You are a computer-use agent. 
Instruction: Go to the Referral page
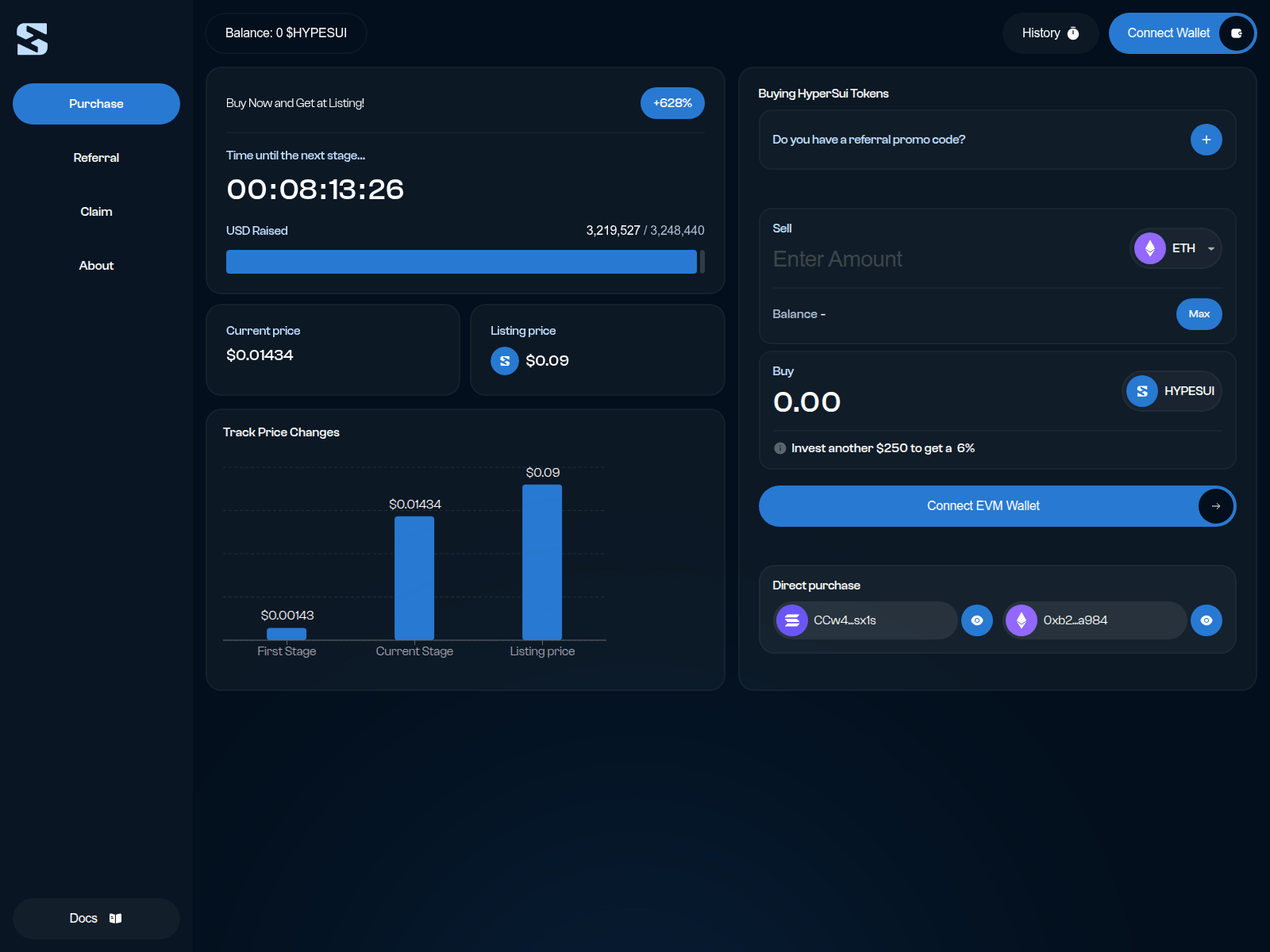tap(96, 158)
